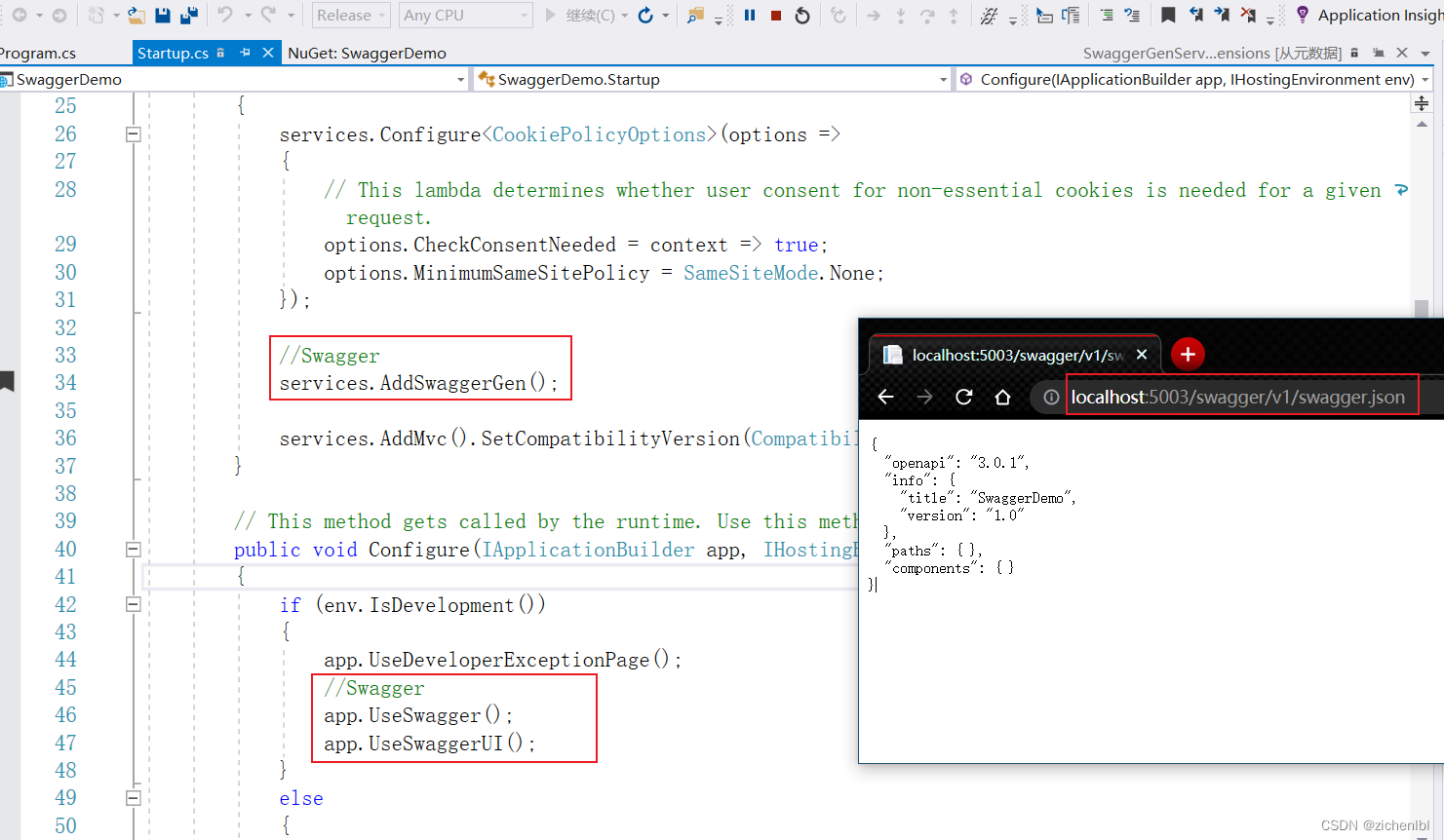Click the Undo icon
The image size is (1444, 840).
click(223, 15)
